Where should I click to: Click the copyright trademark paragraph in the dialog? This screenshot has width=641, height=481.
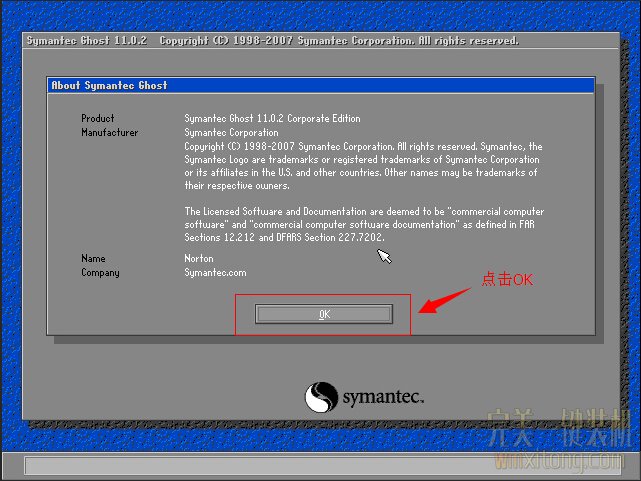pos(363,166)
